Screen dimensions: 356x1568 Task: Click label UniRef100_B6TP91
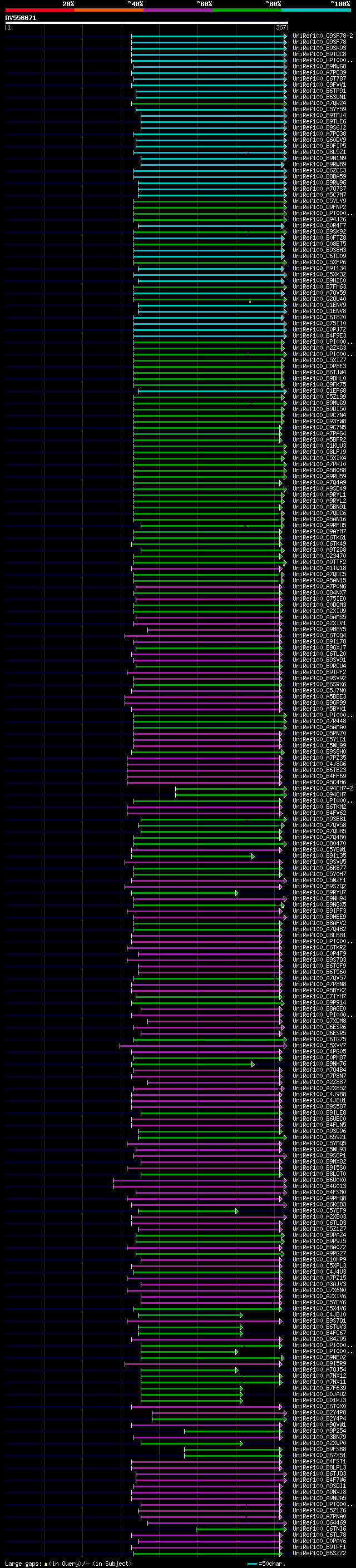[319, 91]
